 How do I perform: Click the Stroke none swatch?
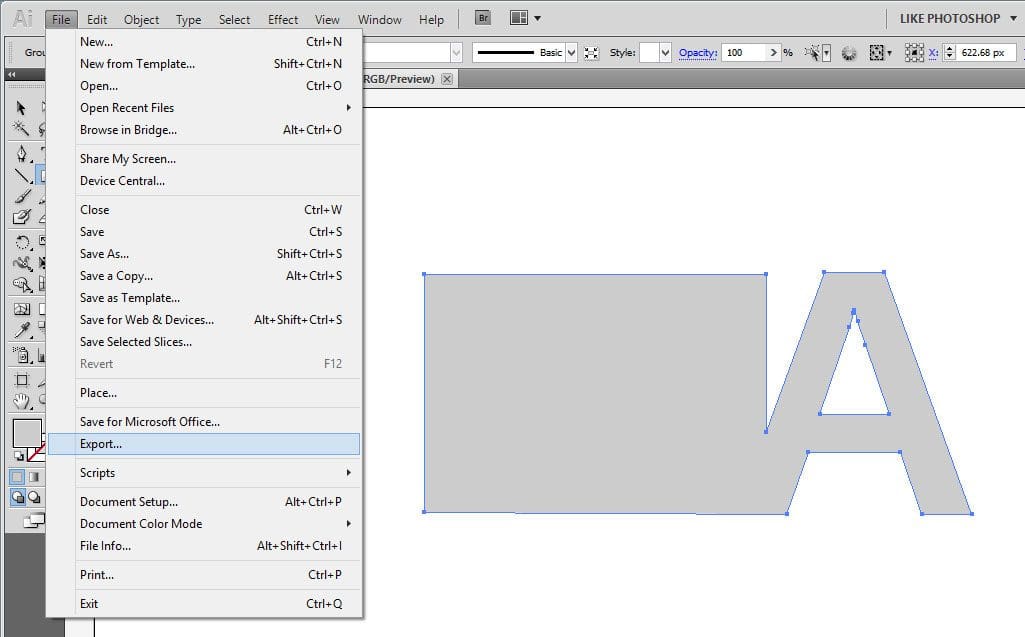tap(36, 451)
